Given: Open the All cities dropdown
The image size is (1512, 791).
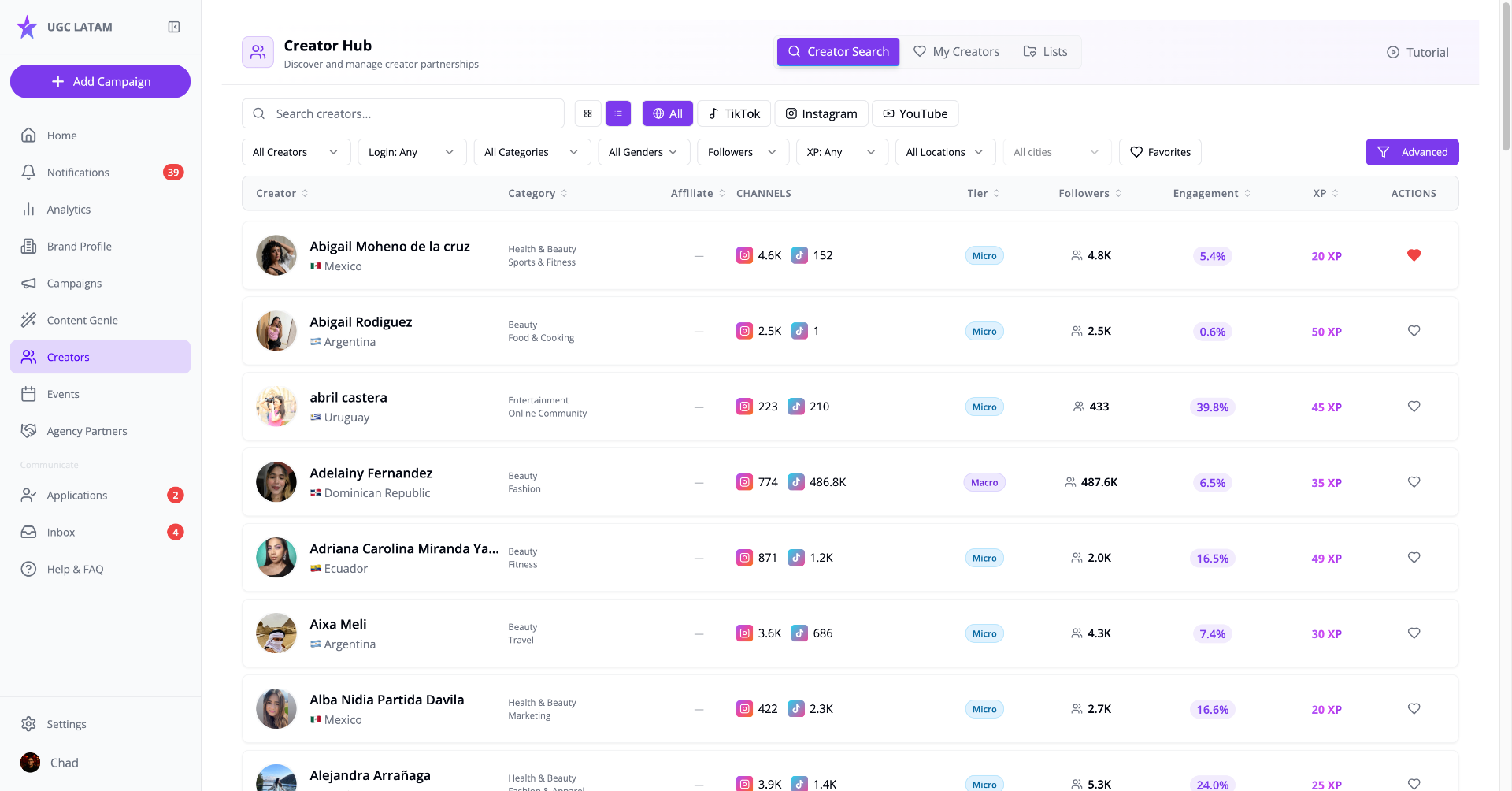Looking at the screenshot, I should pos(1057,152).
